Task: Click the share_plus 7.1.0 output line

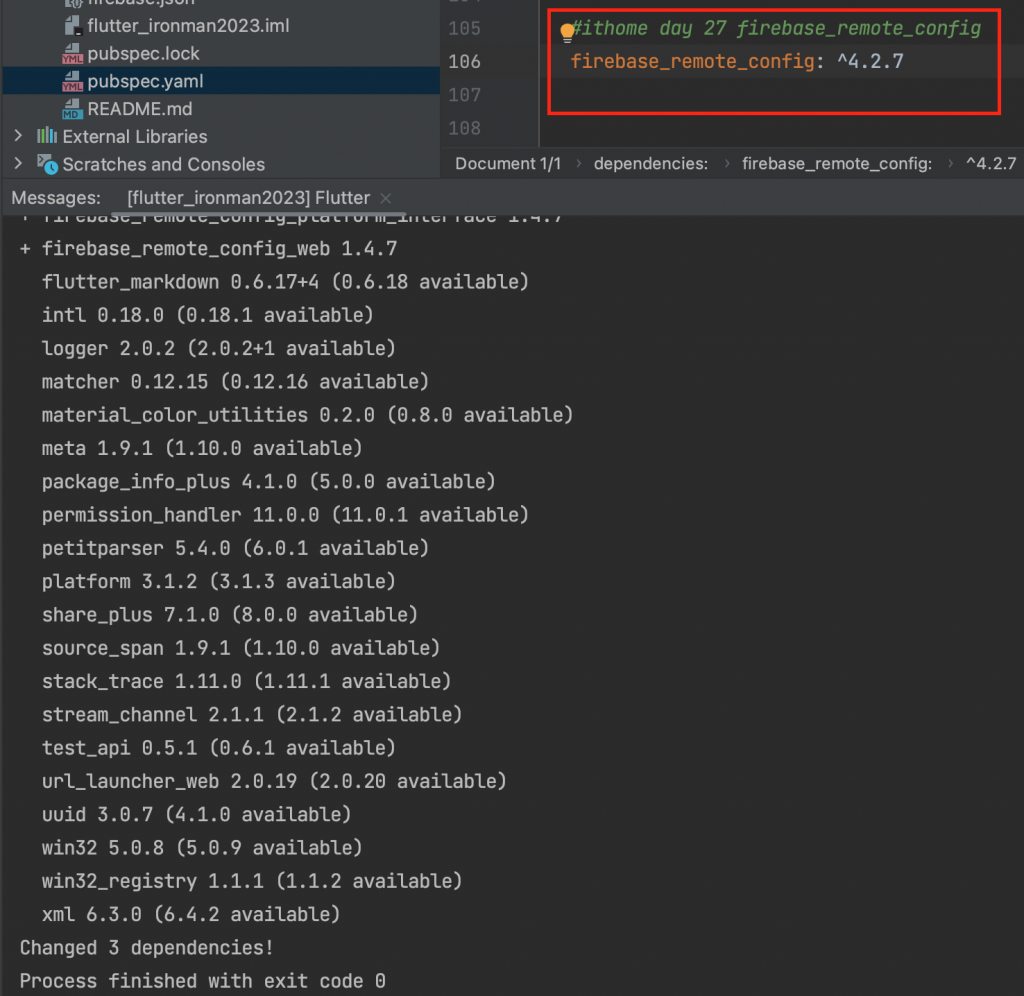Action: (x=230, y=615)
